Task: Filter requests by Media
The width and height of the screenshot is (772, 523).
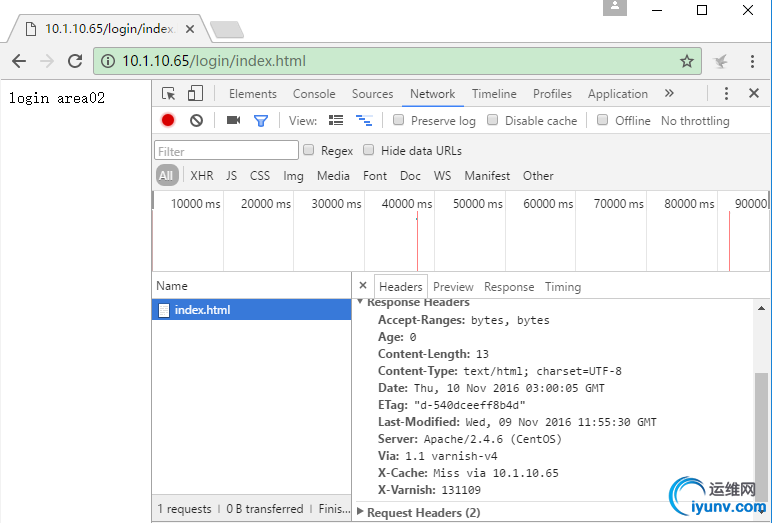Action: pyautogui.click(x=333, y=175)
